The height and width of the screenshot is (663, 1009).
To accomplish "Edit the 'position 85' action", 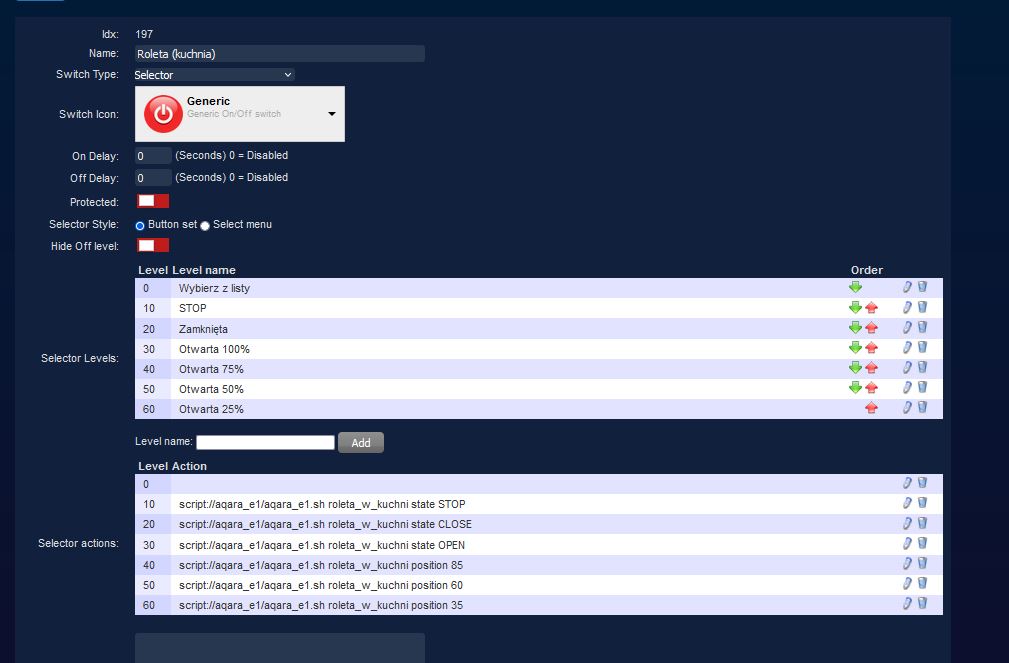I will [907, 564].
